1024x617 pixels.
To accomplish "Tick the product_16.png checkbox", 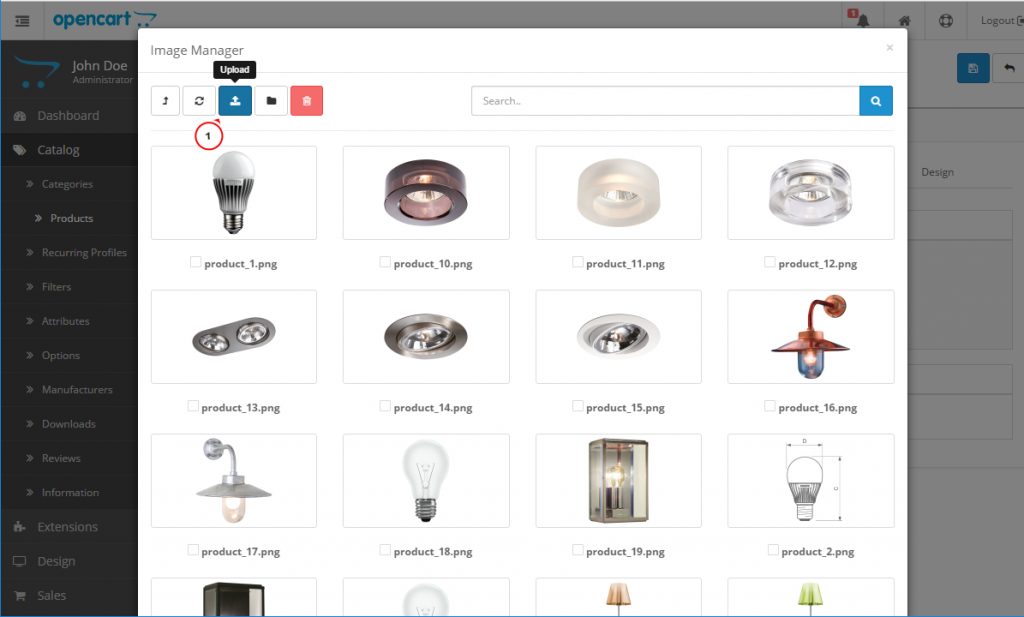I will [x=769, y=406].
